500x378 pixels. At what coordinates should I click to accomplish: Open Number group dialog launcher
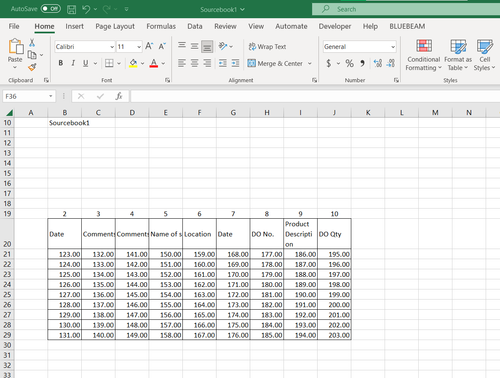click(396, 80)
